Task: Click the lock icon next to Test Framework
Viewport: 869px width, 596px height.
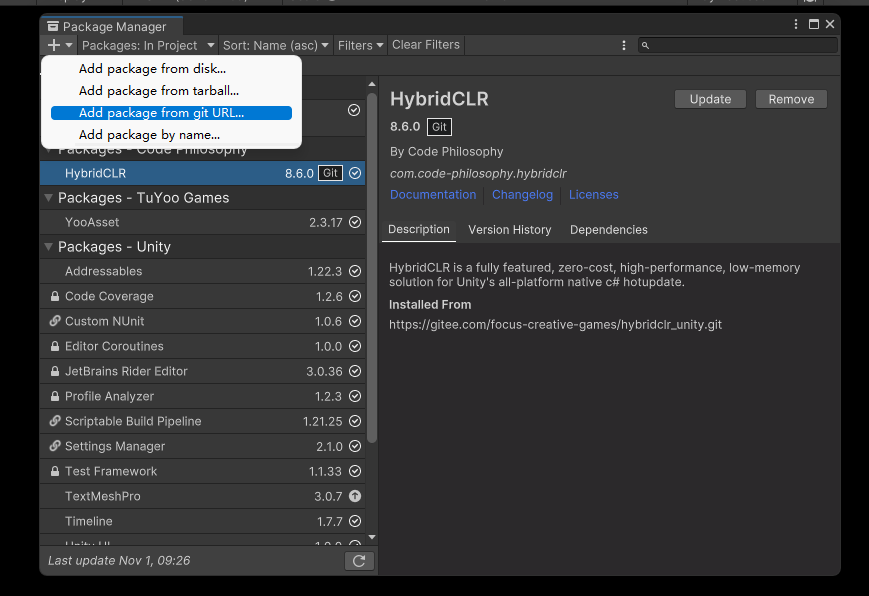Action: pos(55,471)
